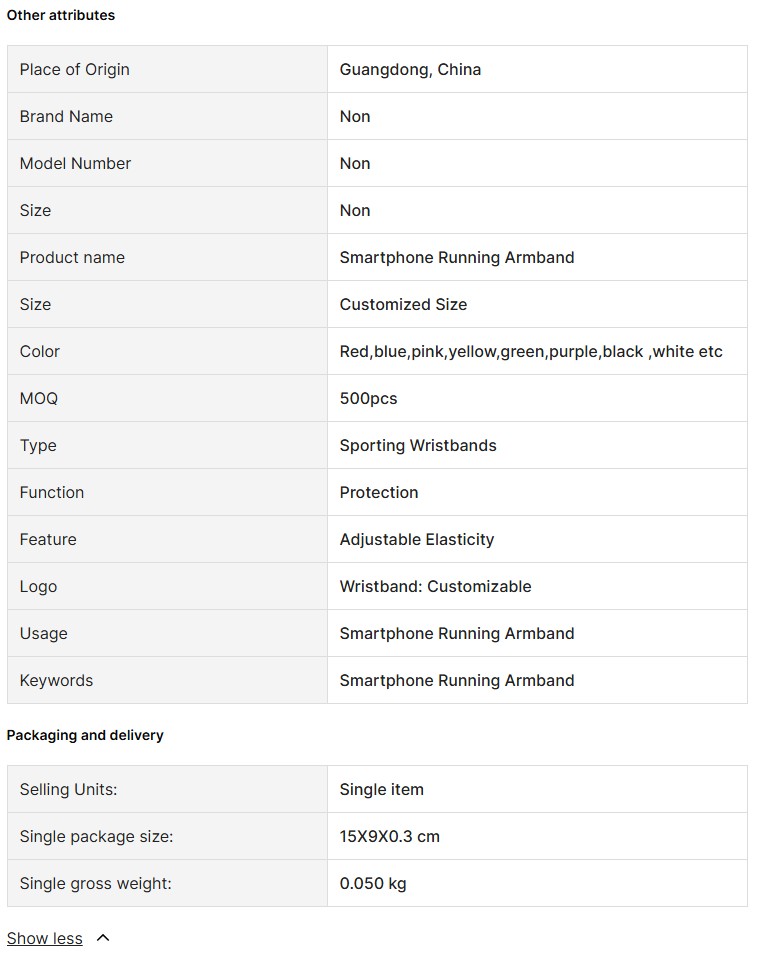The image size is (759, 966).
Task: Select the Keywords row value text
Action: pos(457,681)
